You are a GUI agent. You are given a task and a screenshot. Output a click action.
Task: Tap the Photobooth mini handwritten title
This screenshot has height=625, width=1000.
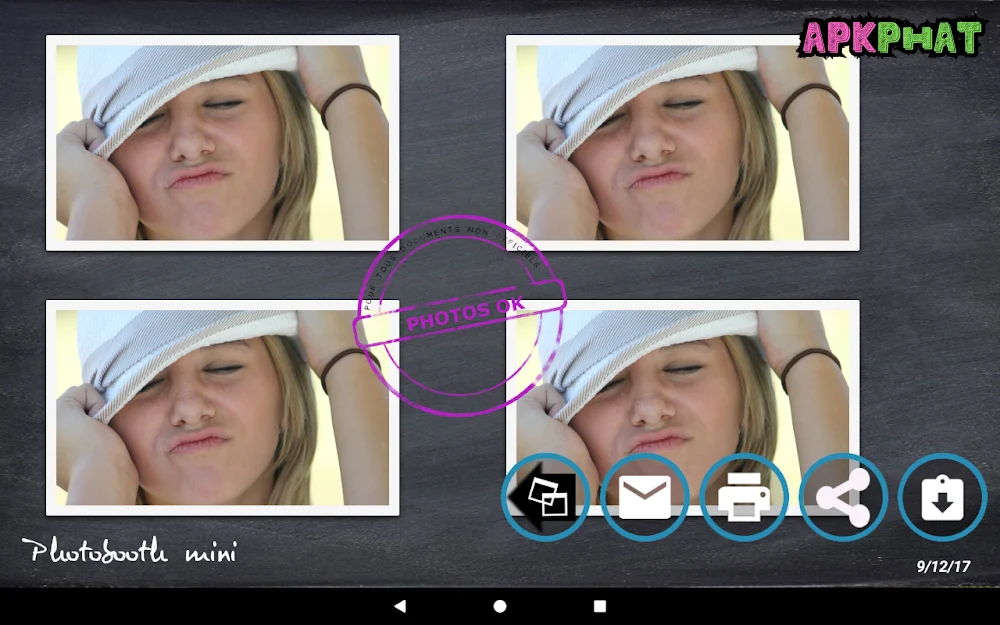click(130, 551)
